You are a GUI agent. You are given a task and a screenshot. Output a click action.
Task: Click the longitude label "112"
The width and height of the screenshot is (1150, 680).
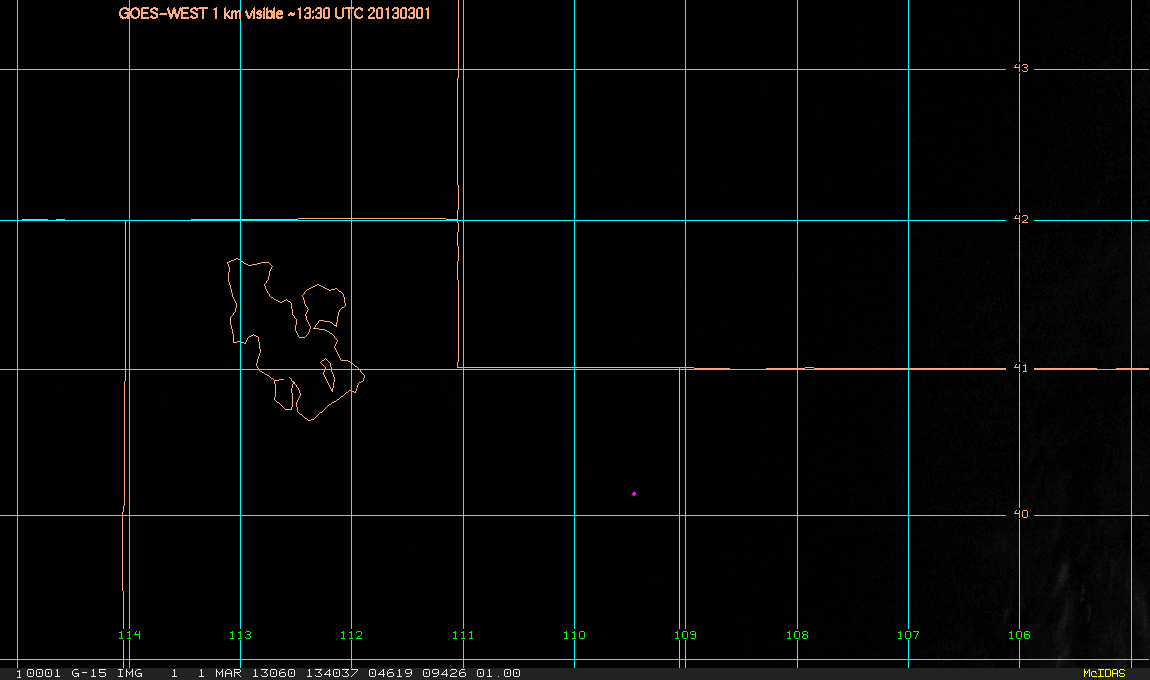tap(351, 635)
